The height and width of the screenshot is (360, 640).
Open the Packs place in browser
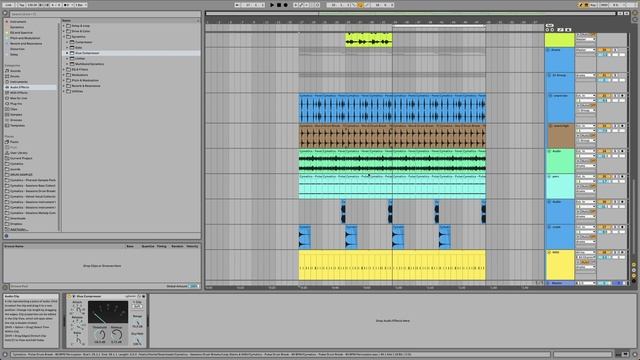pyautogui.click(x=14, y=142)
